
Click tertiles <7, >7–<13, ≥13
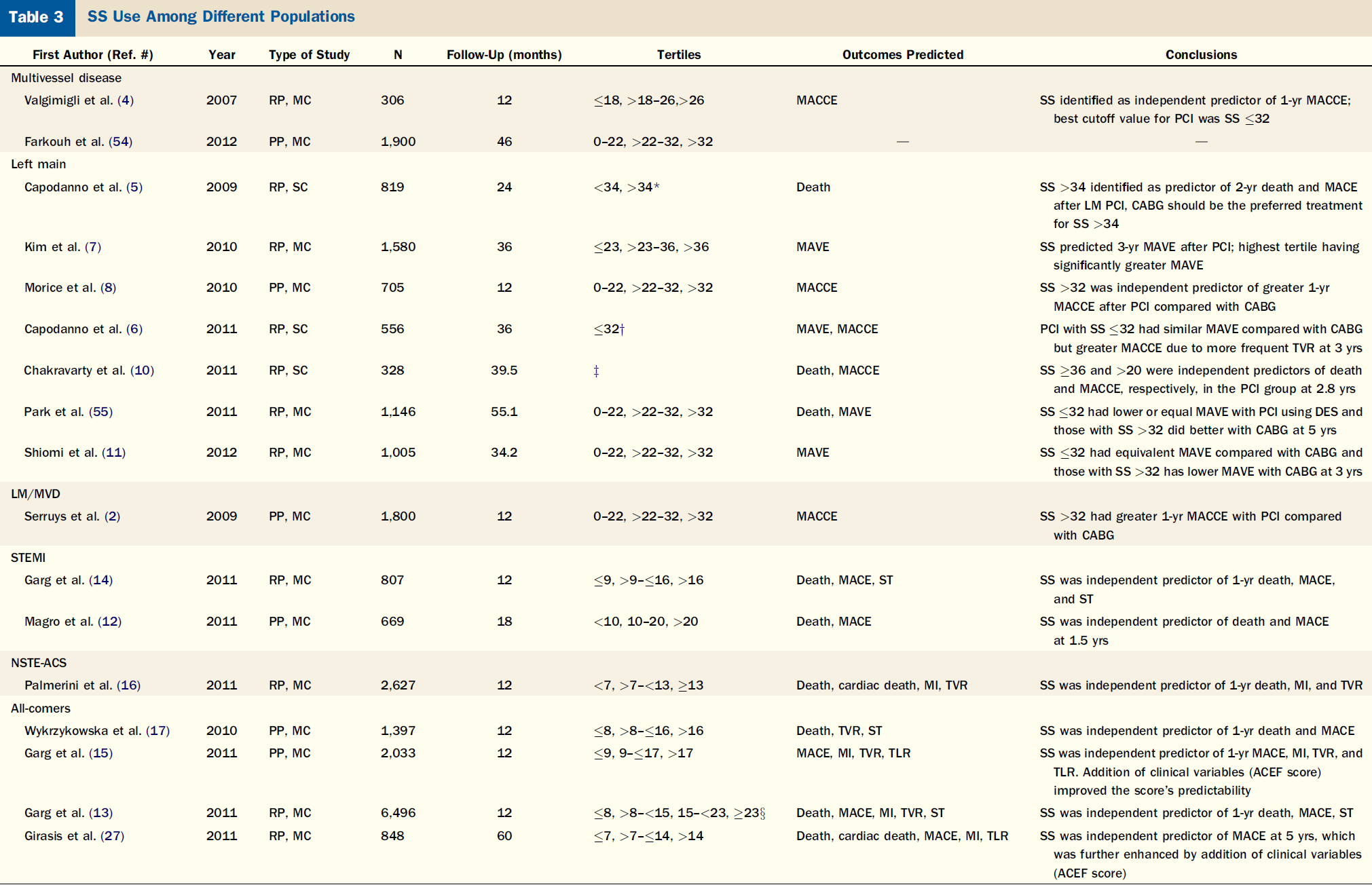click(x=648, y=685)
